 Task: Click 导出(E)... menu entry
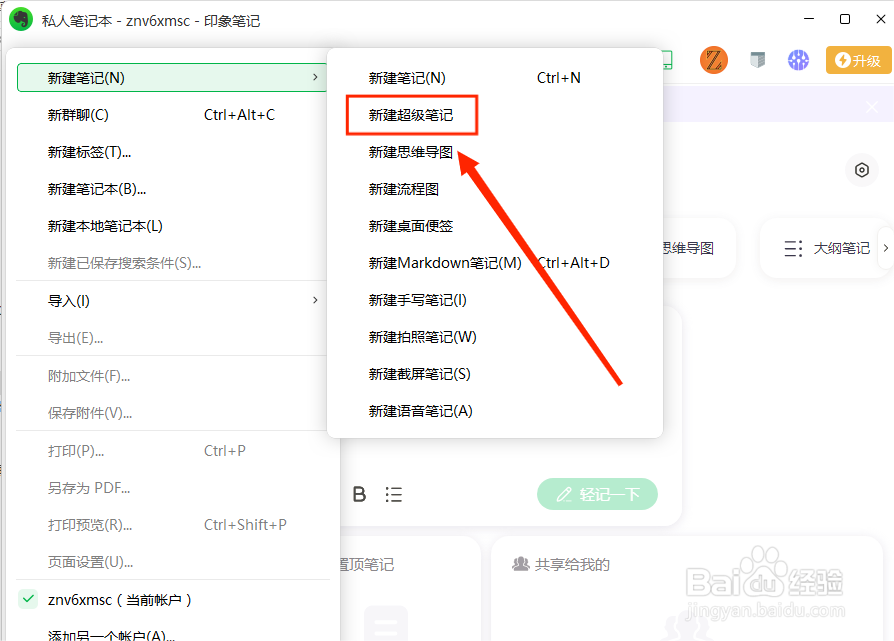pyautogui.click(x=172, y=338)
